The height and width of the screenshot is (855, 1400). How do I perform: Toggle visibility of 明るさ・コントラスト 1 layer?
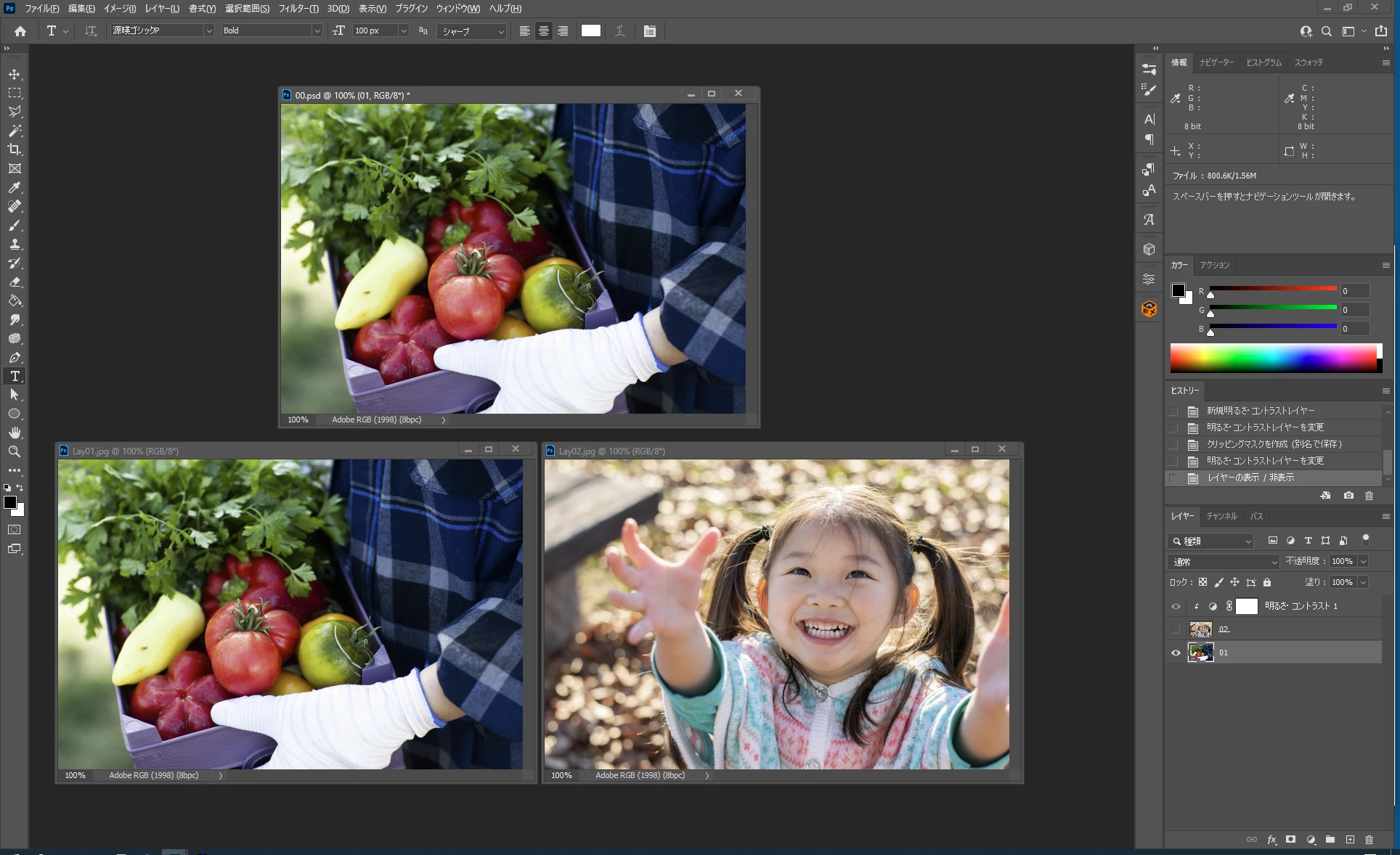tap(1176, 606)
